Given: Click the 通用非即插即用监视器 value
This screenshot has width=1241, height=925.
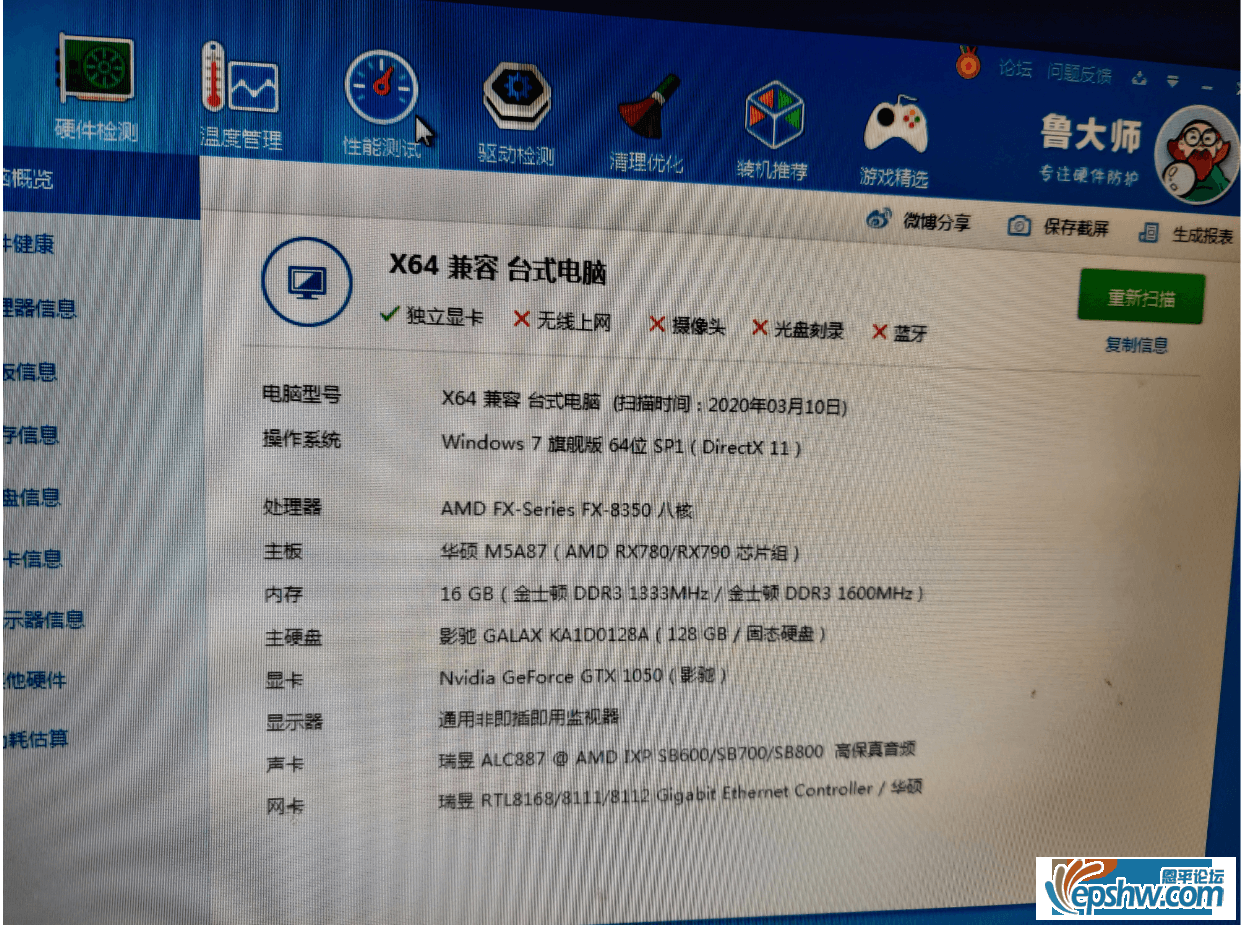Looking at the screenshot, I should coord(530,717).
